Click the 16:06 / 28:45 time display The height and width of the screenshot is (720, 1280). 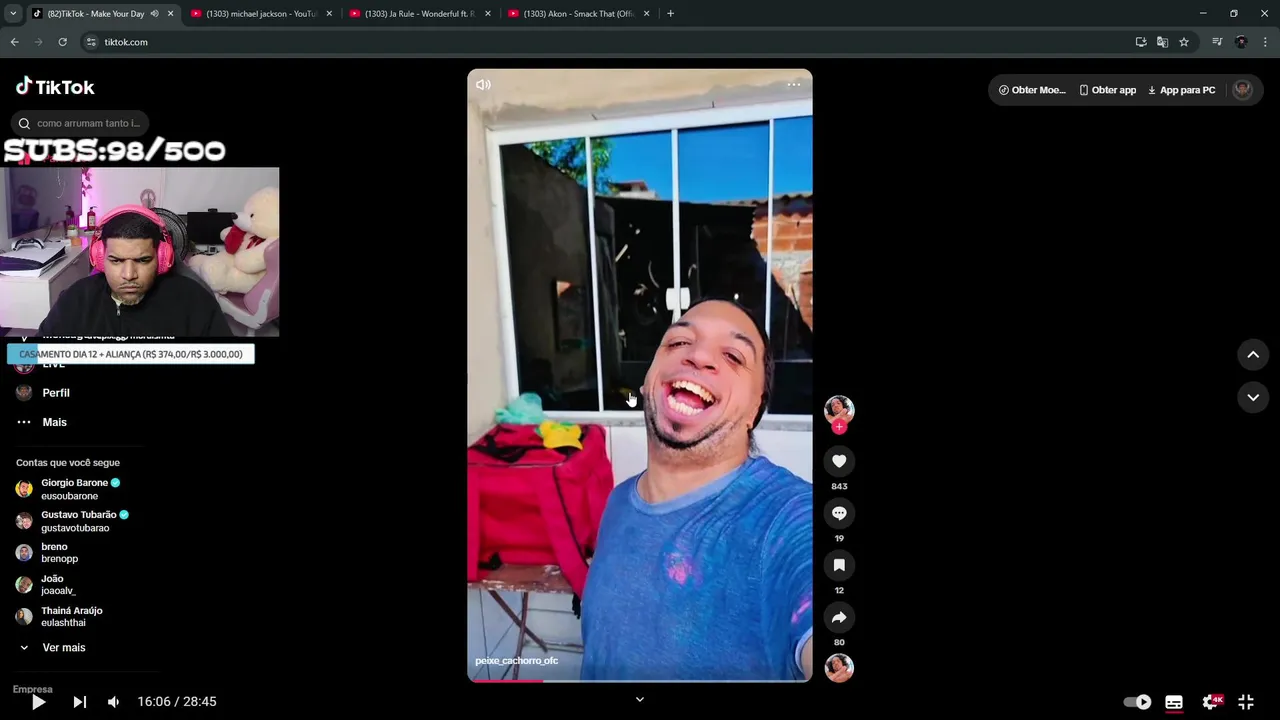click(177, 702)
